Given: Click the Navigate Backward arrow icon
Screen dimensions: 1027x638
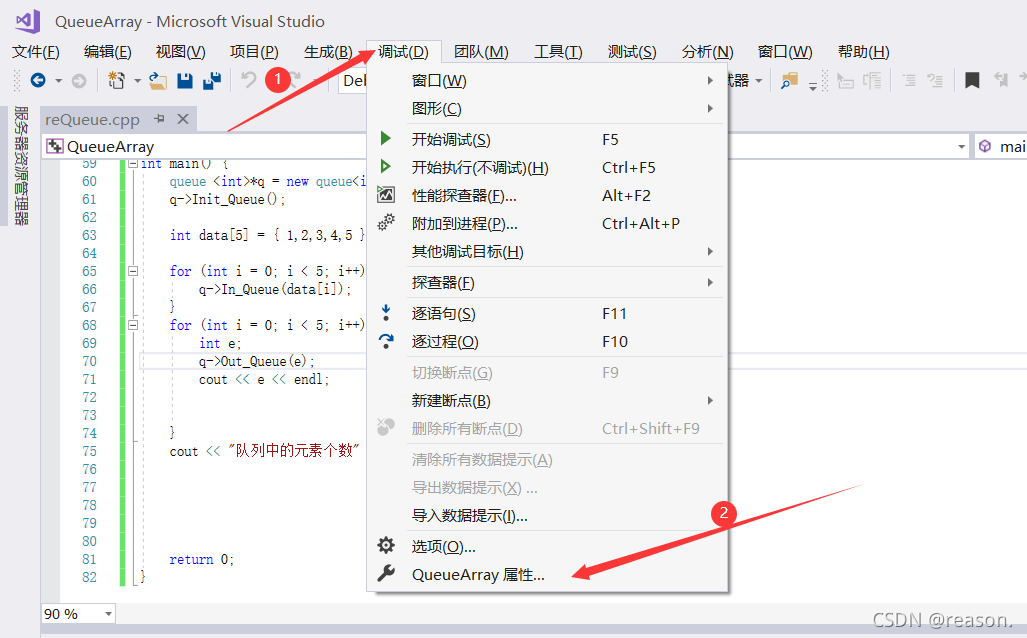Looking at the screenshot, I should click(x=37, y=80).
